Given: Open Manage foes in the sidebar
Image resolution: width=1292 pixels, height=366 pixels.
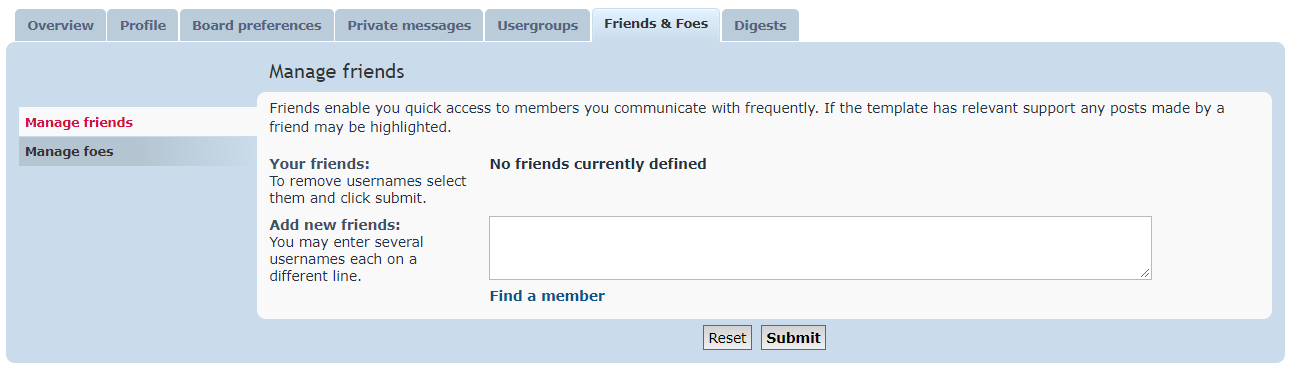Looking at the screenshot, I should [x=138, y=152].
